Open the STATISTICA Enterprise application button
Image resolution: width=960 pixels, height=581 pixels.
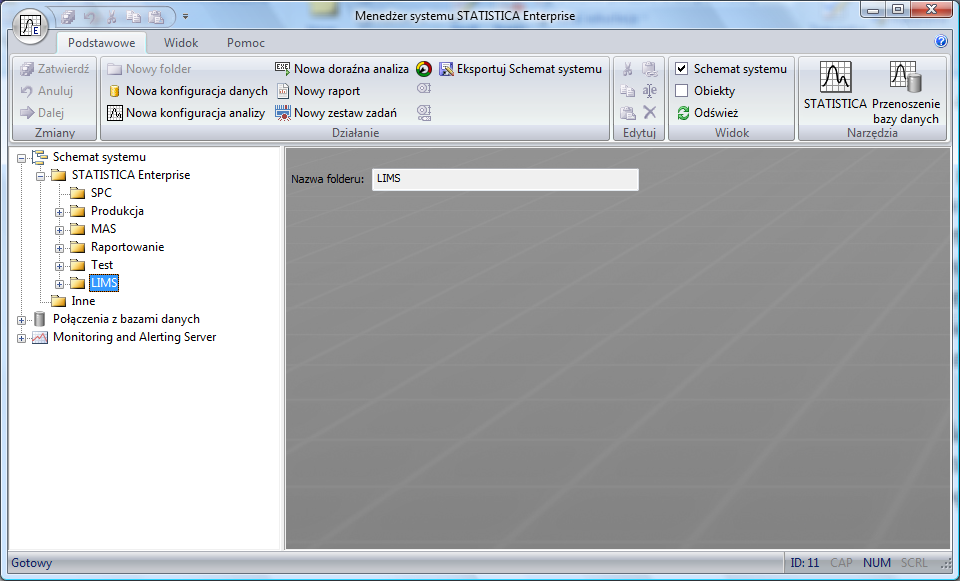point(30,27)
